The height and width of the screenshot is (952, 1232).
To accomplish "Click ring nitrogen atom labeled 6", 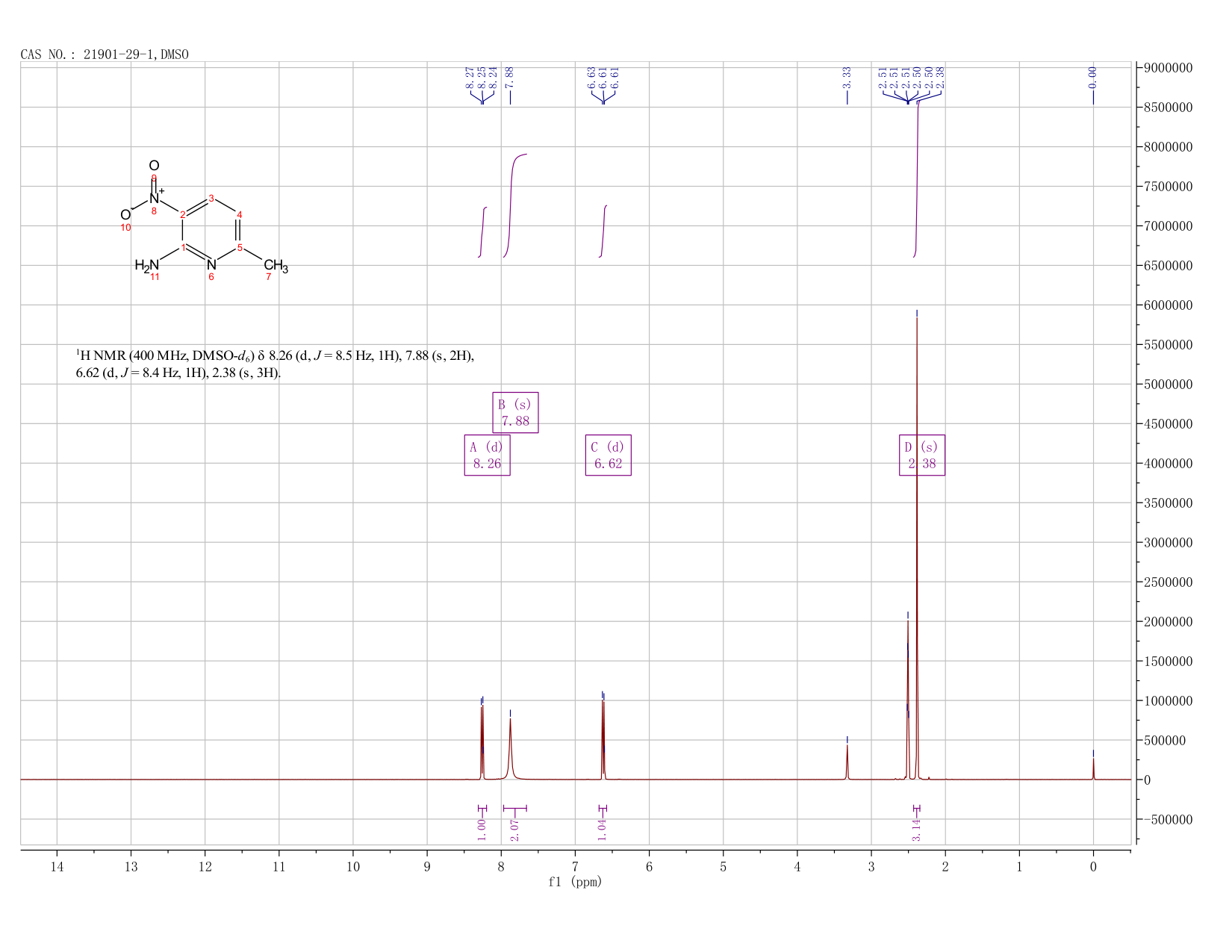I will tap(211, 264).
